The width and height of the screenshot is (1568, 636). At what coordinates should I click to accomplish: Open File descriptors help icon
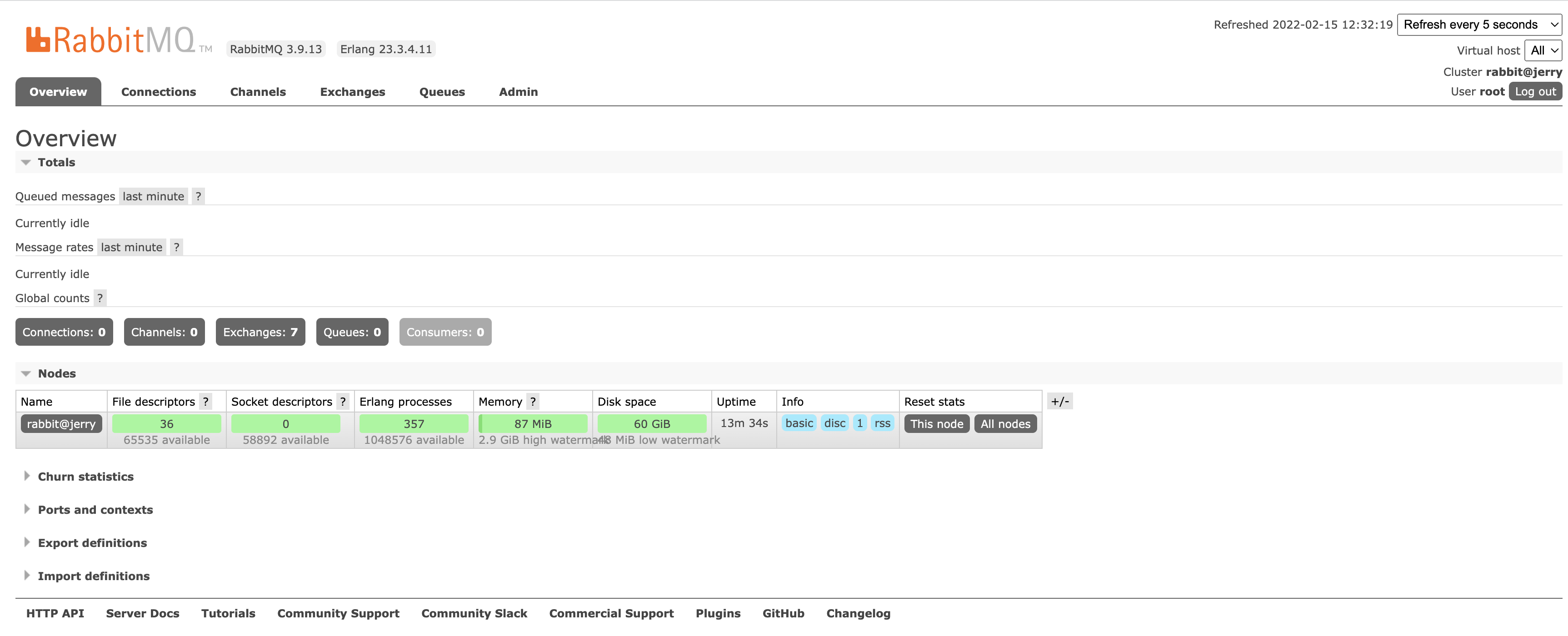tap(206, 402)
